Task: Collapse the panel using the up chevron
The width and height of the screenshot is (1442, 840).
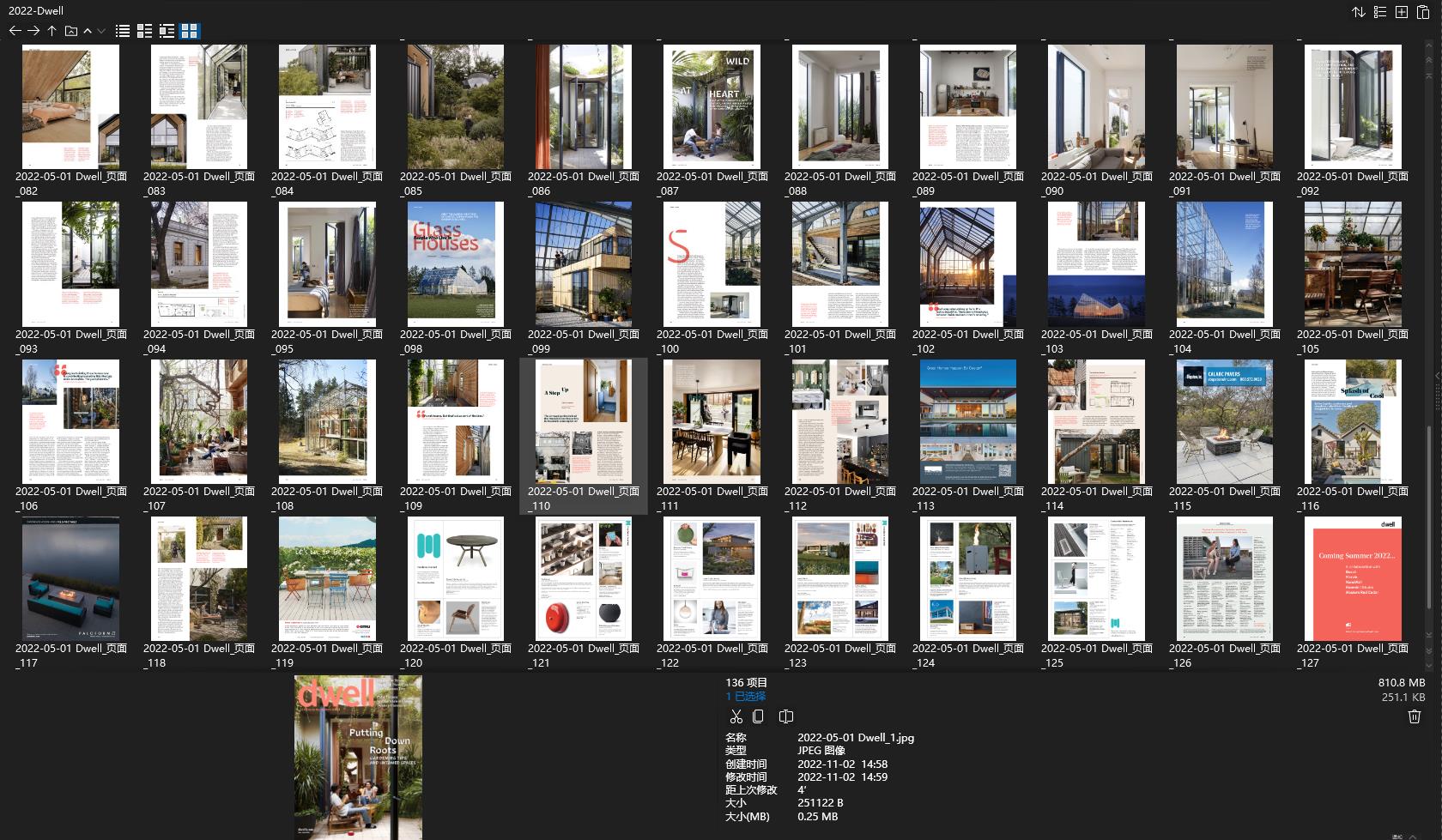Action: click(87, 30)
